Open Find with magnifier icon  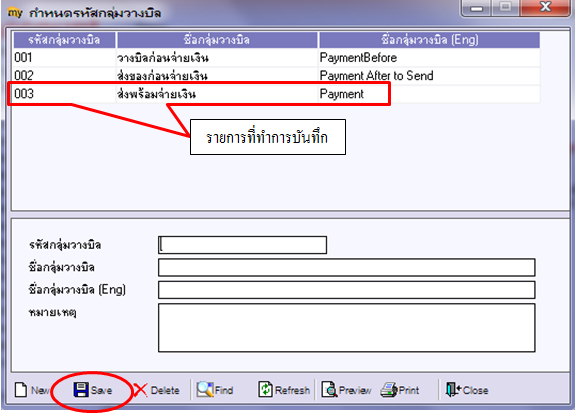pyautogui.click(x=205, y=390)
